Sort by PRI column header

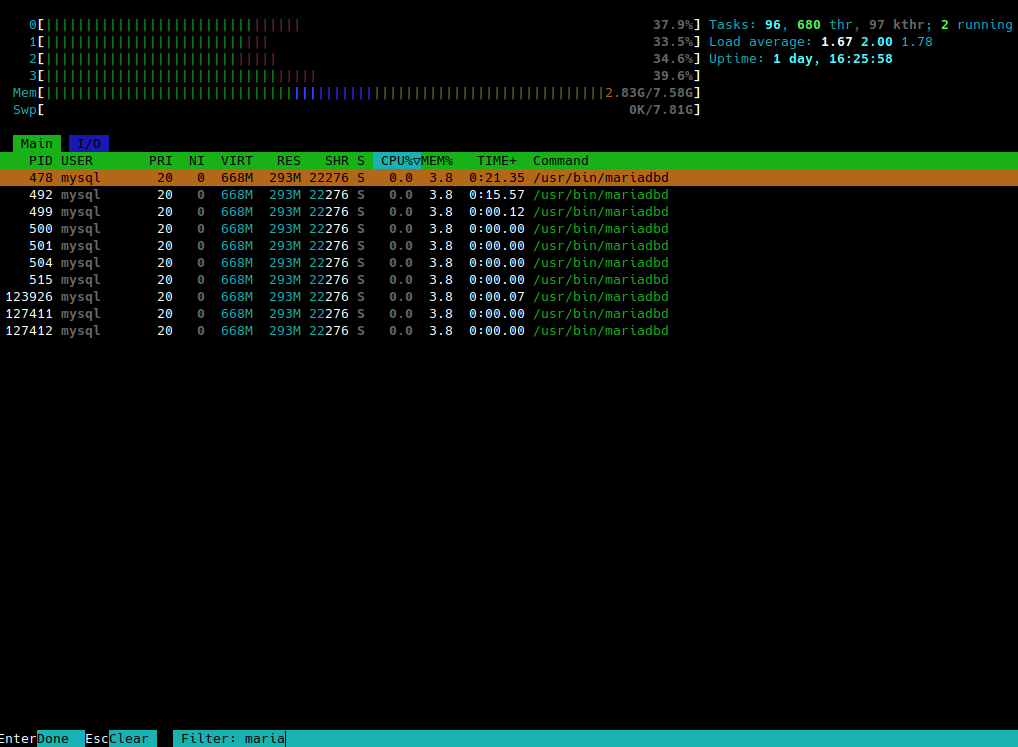click(x=160, y=160)
